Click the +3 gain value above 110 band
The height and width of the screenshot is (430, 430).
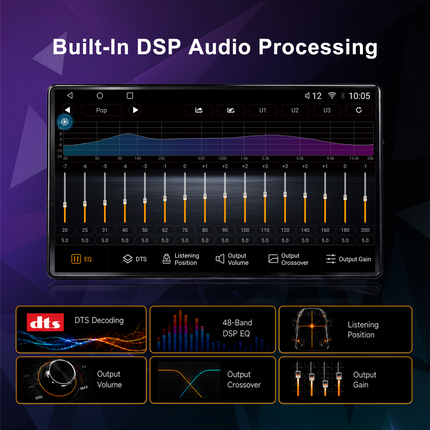coord(265,166)
